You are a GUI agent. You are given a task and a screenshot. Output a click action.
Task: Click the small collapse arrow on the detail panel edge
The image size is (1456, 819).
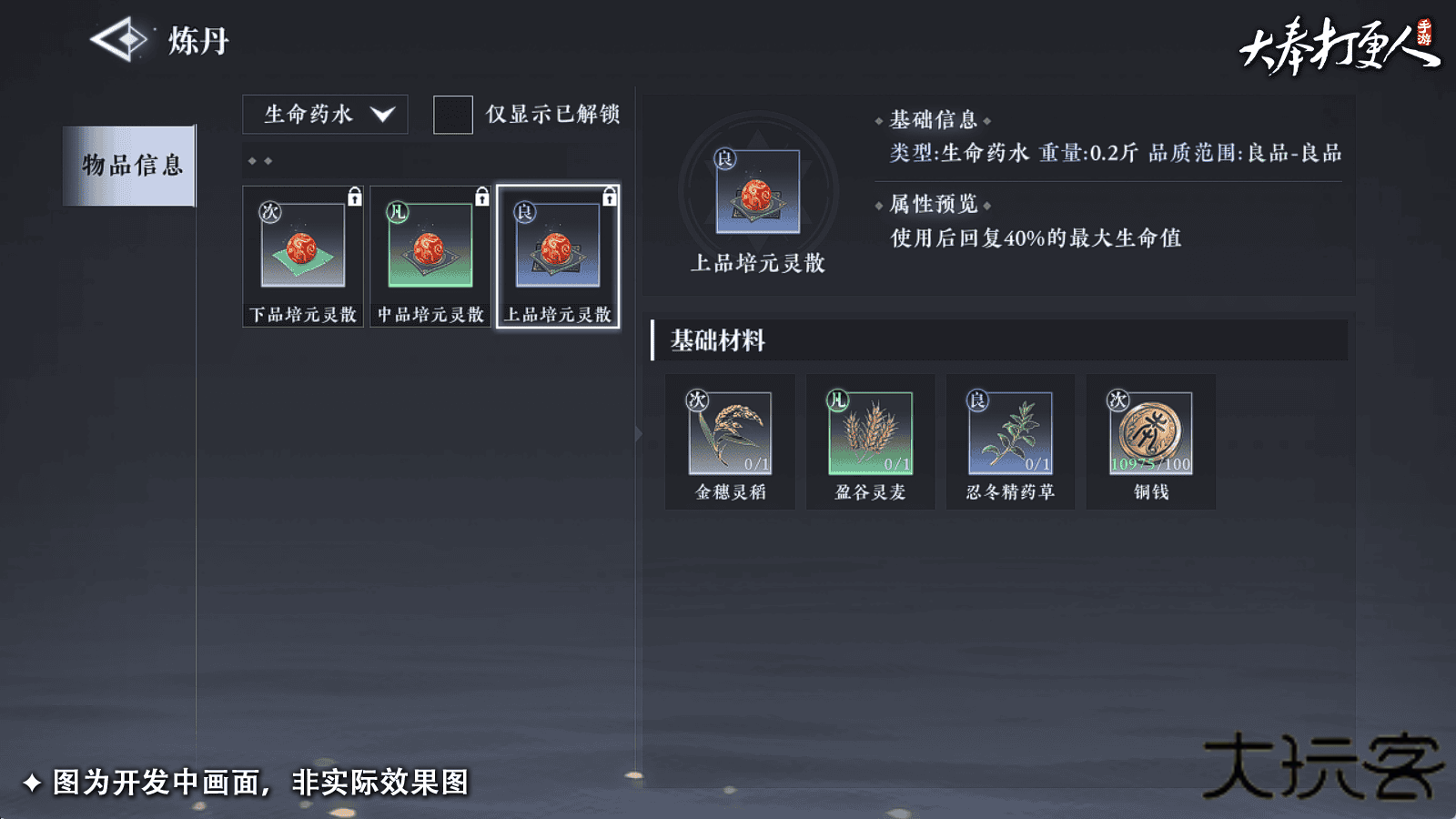point(638,434)
